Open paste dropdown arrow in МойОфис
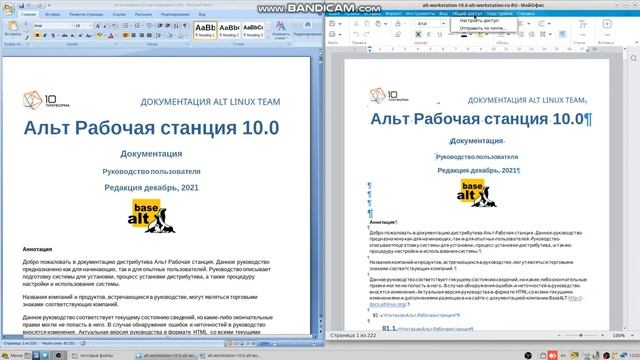 [x=386, y=24]
